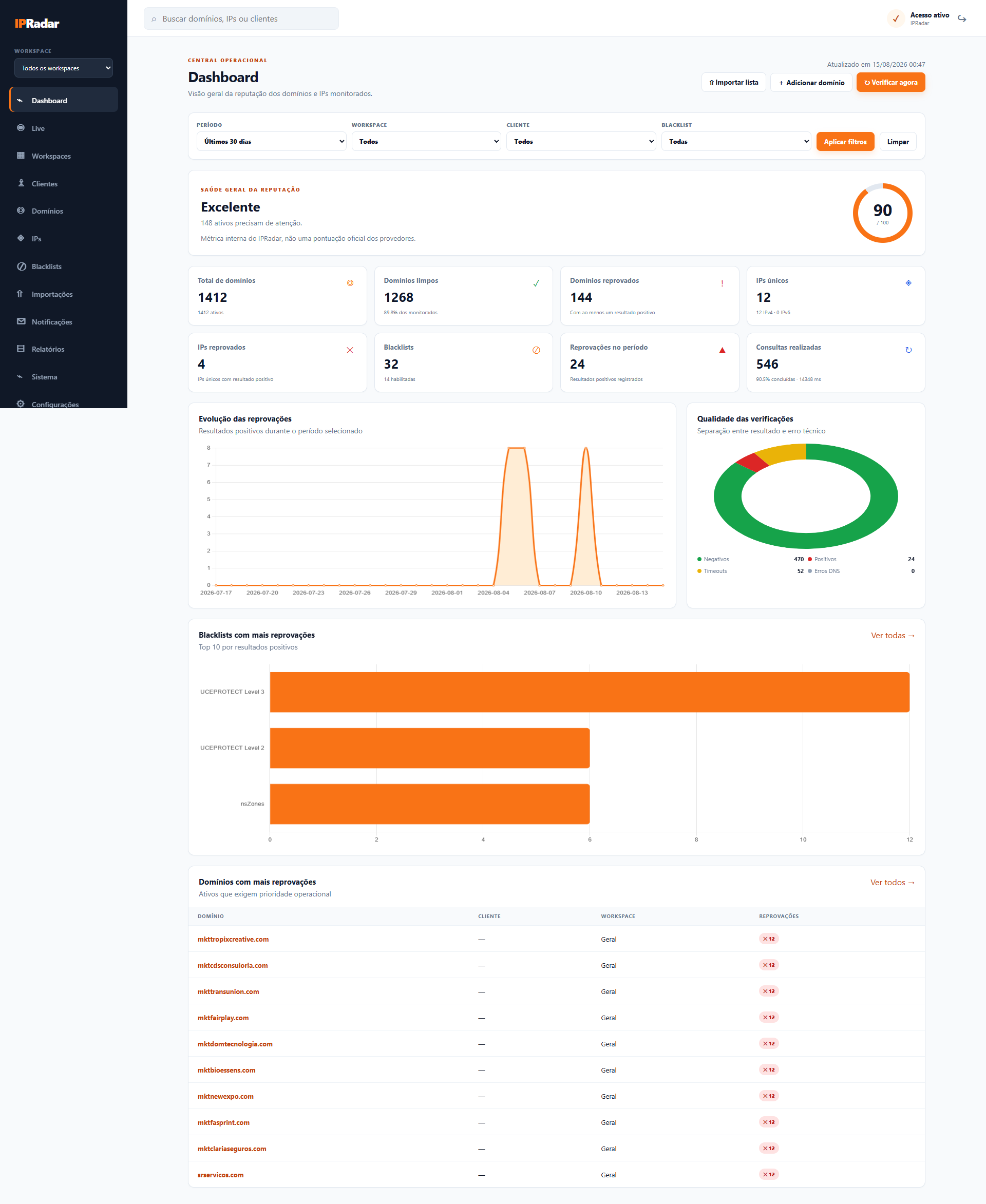986x1204 pixels.
Task: Expand the Cliente filter dropdown
Action: (x=581, y=141)
